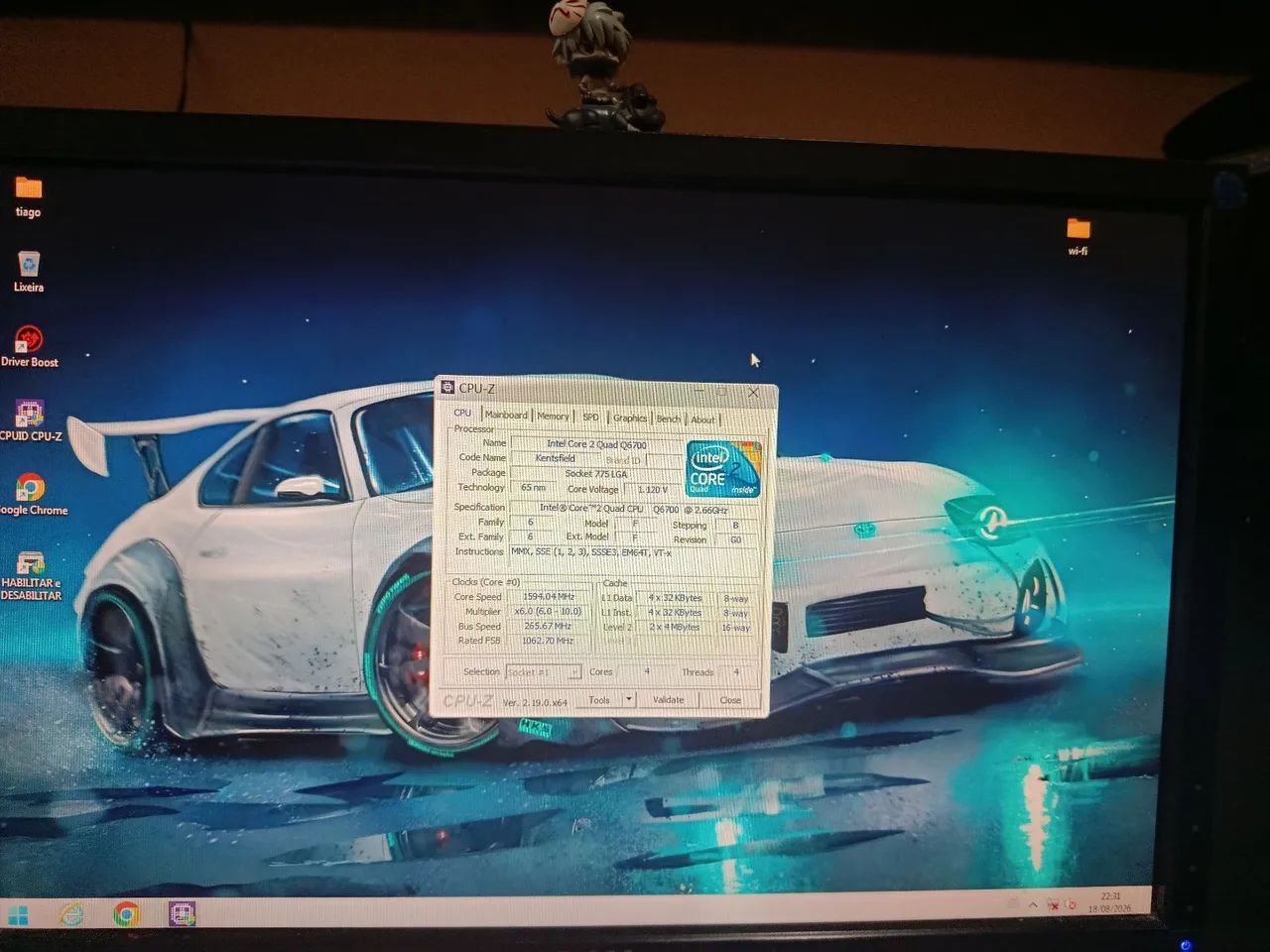Click the Kentsfield code name value

click(555, 458)
